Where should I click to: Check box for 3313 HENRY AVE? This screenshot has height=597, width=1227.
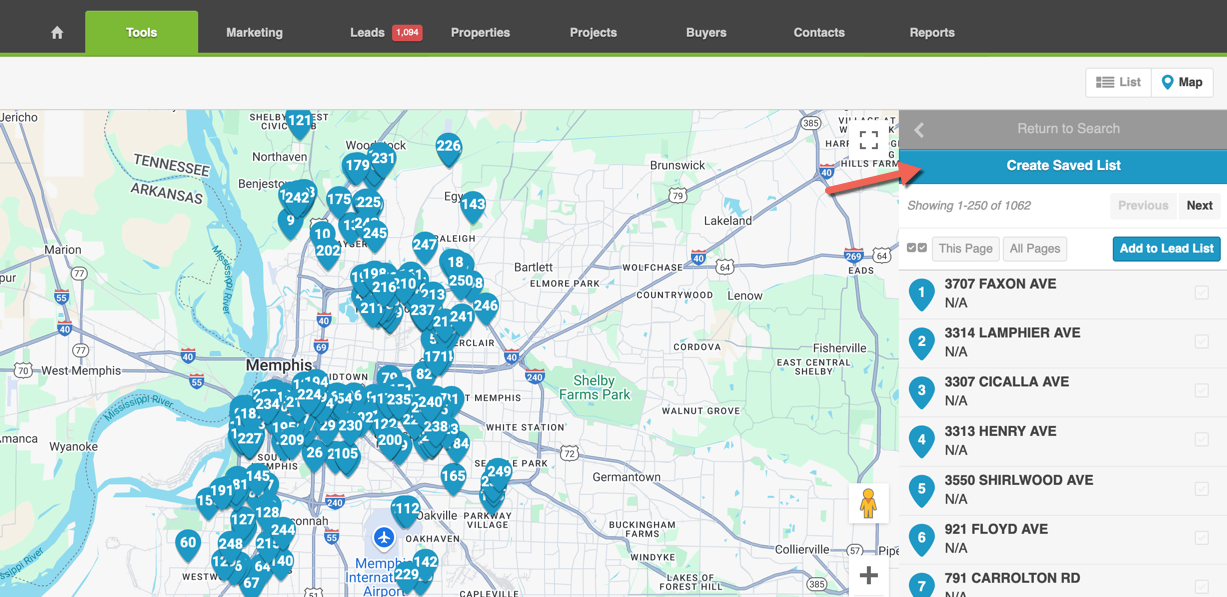pyautogui.click(x=1201, y=440)
